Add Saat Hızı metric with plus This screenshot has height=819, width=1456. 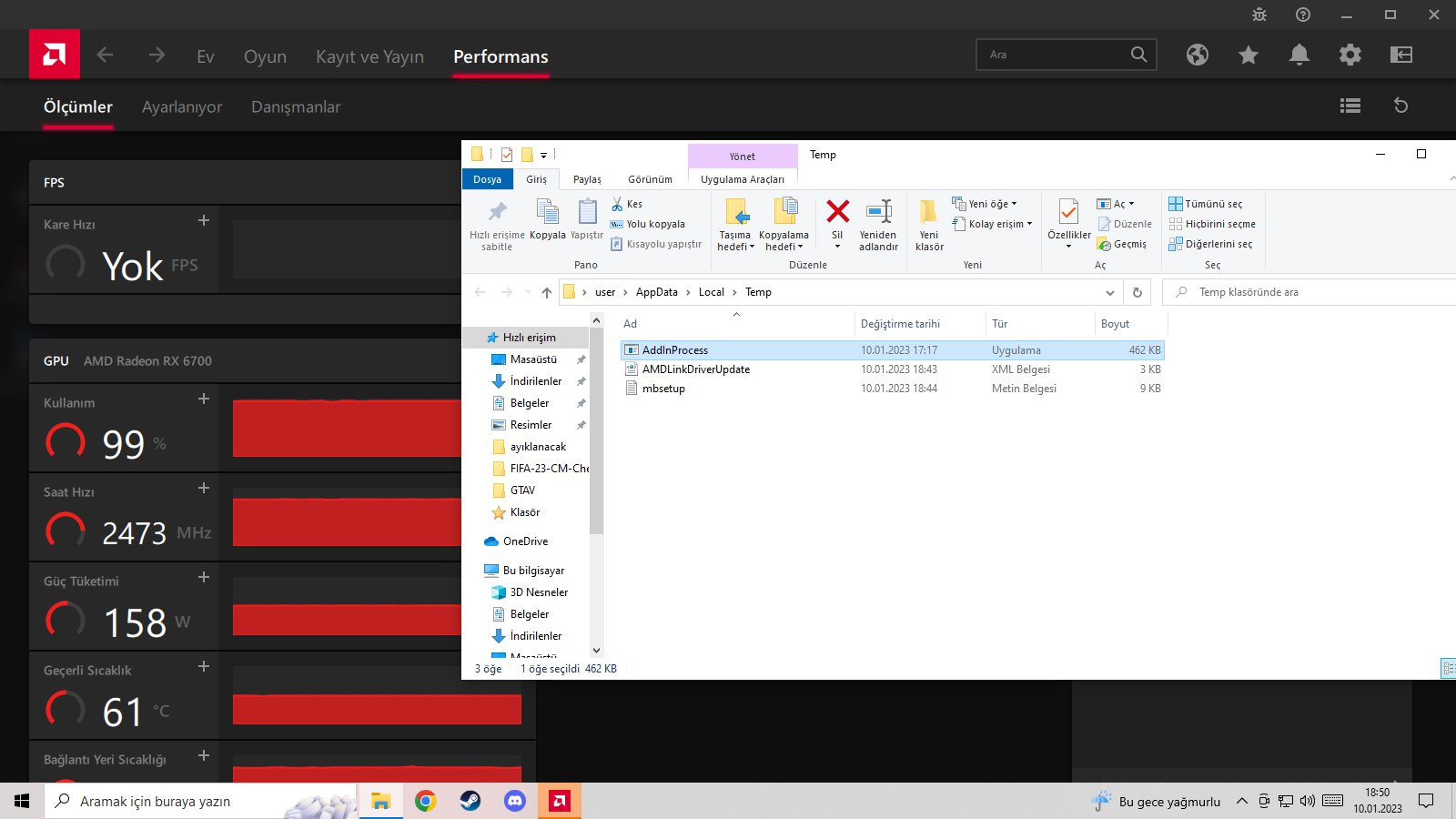pyautogui.click(x=204, y=488)
